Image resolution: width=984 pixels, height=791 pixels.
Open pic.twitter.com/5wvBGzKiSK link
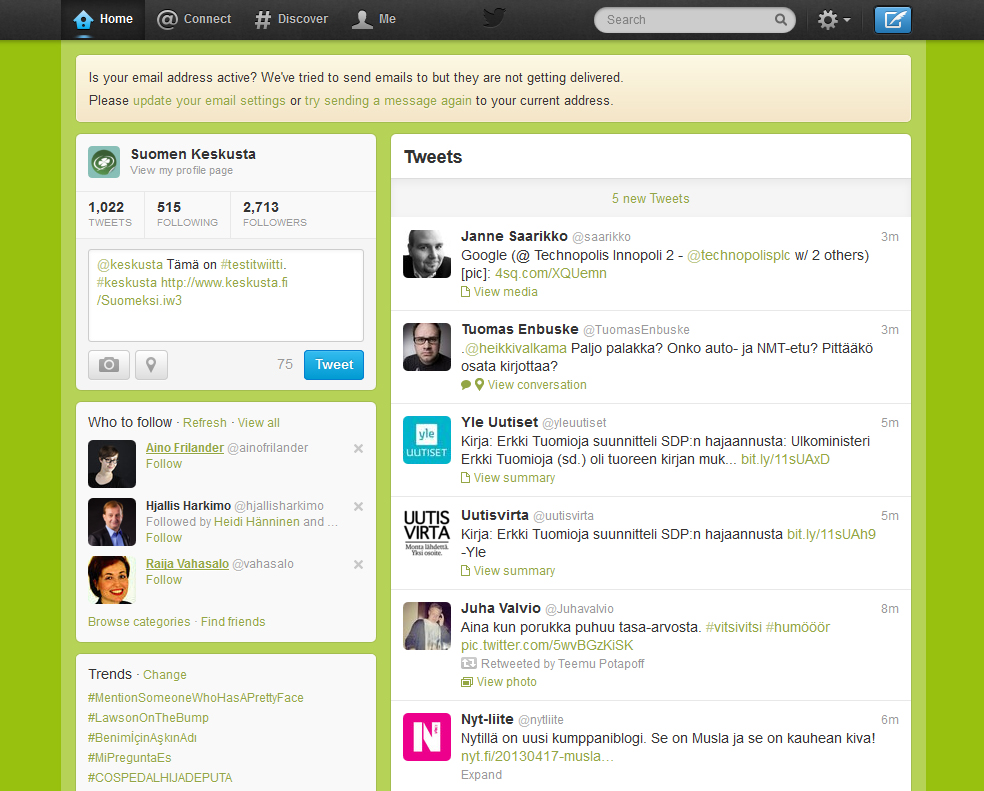tap(547, 645)
